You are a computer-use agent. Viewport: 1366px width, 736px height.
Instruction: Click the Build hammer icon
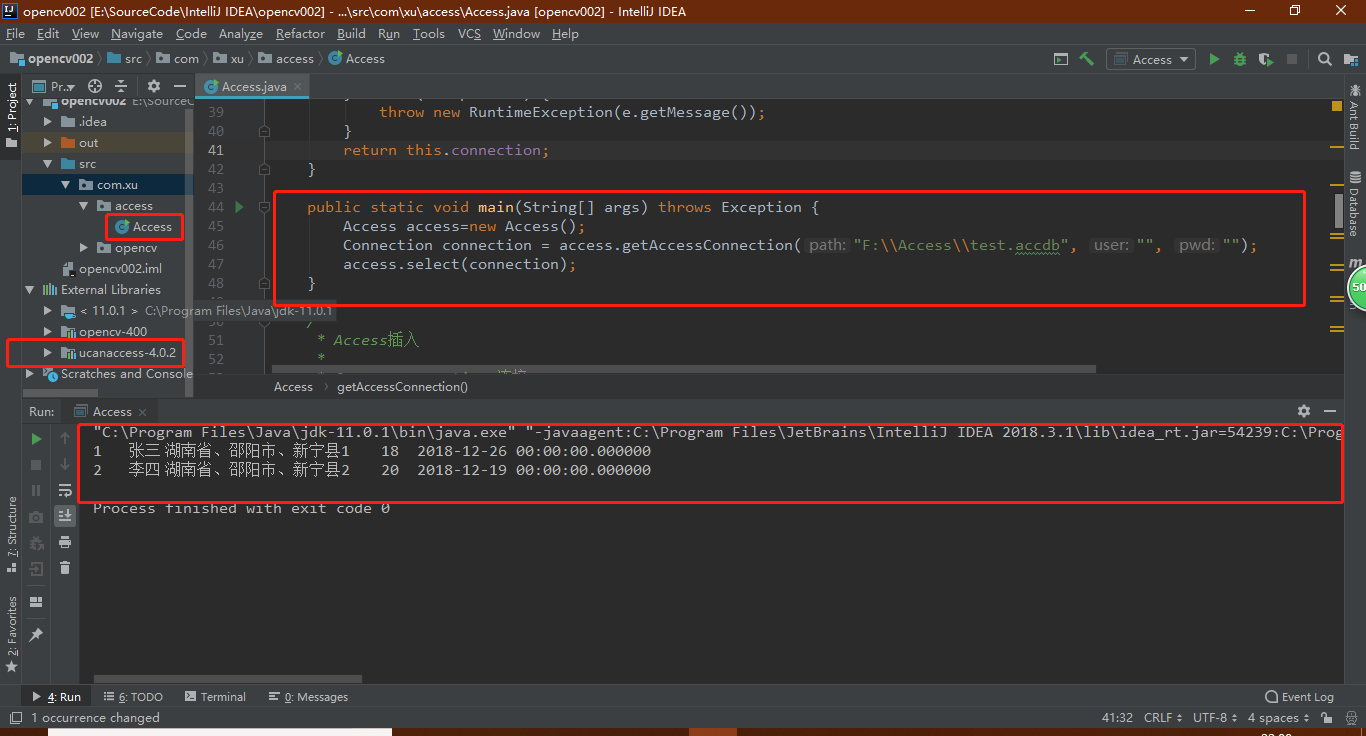pos(1087,59)
